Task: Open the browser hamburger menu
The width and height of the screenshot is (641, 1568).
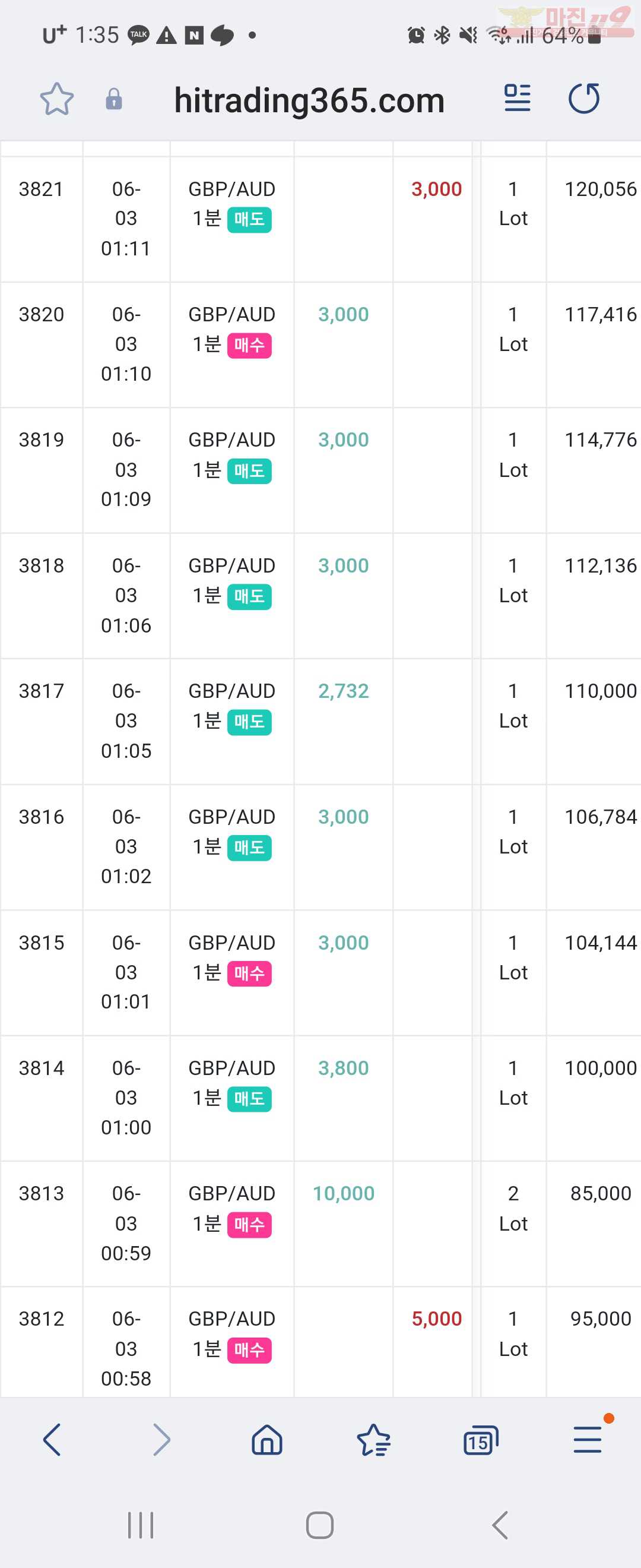Action: (588, 1440)
